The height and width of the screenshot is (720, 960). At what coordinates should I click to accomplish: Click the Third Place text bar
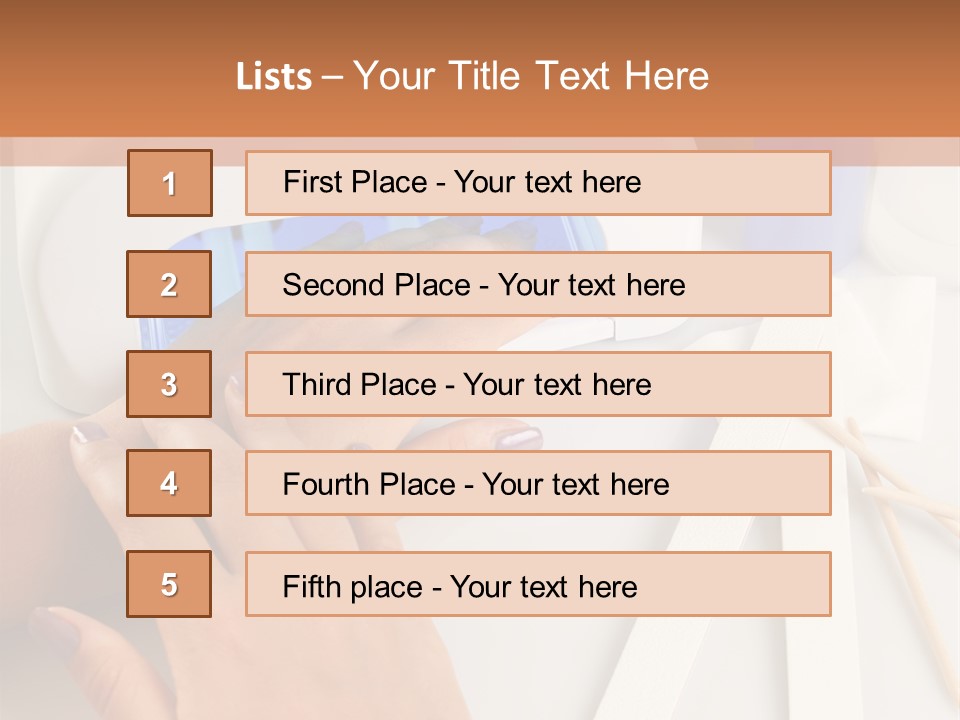(538, 384)
